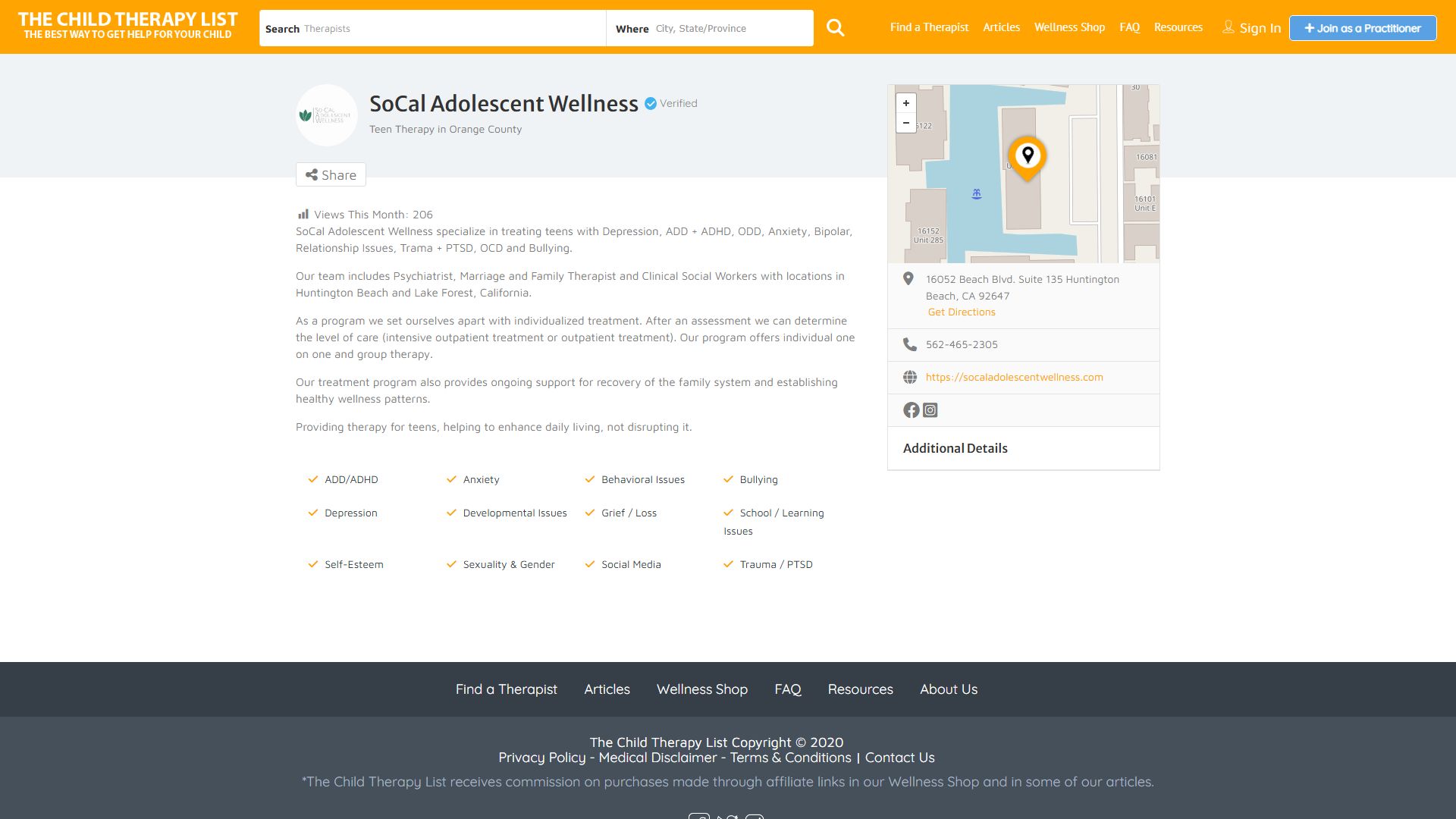Open Resources in top navigation
The height and width of the screenshot is (819, 1456).
(1178, 27)
